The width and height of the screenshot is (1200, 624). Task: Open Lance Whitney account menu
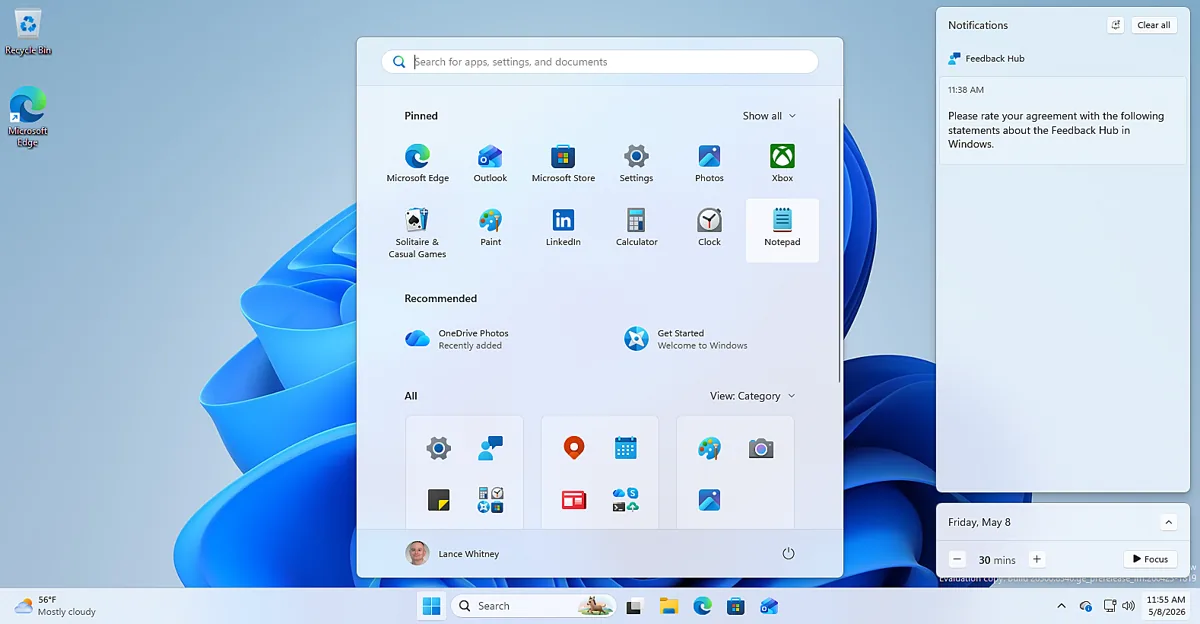(452, 553)
